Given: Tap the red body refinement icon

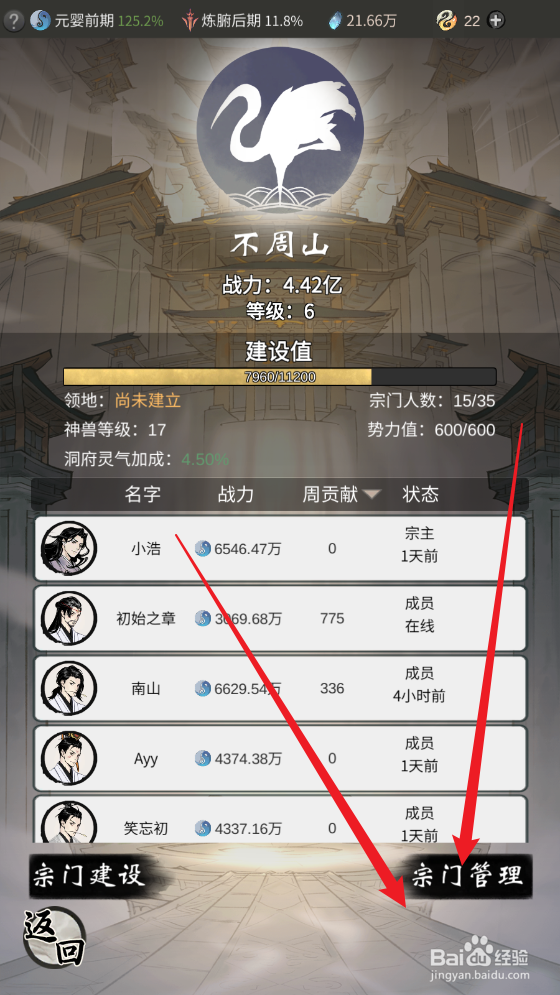Looking at the screenshot, I should pos(190,21).
